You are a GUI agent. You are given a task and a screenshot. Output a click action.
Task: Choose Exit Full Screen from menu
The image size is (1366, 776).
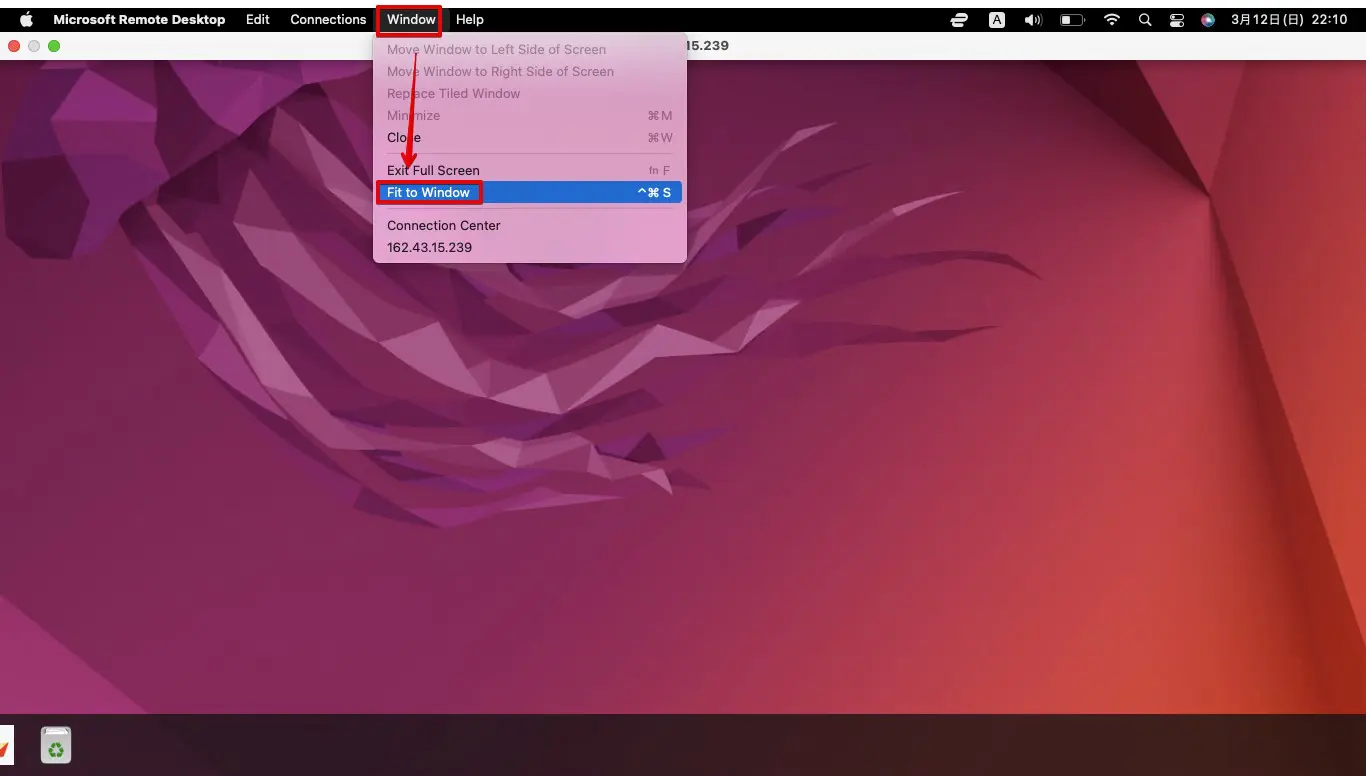point(433,170)
